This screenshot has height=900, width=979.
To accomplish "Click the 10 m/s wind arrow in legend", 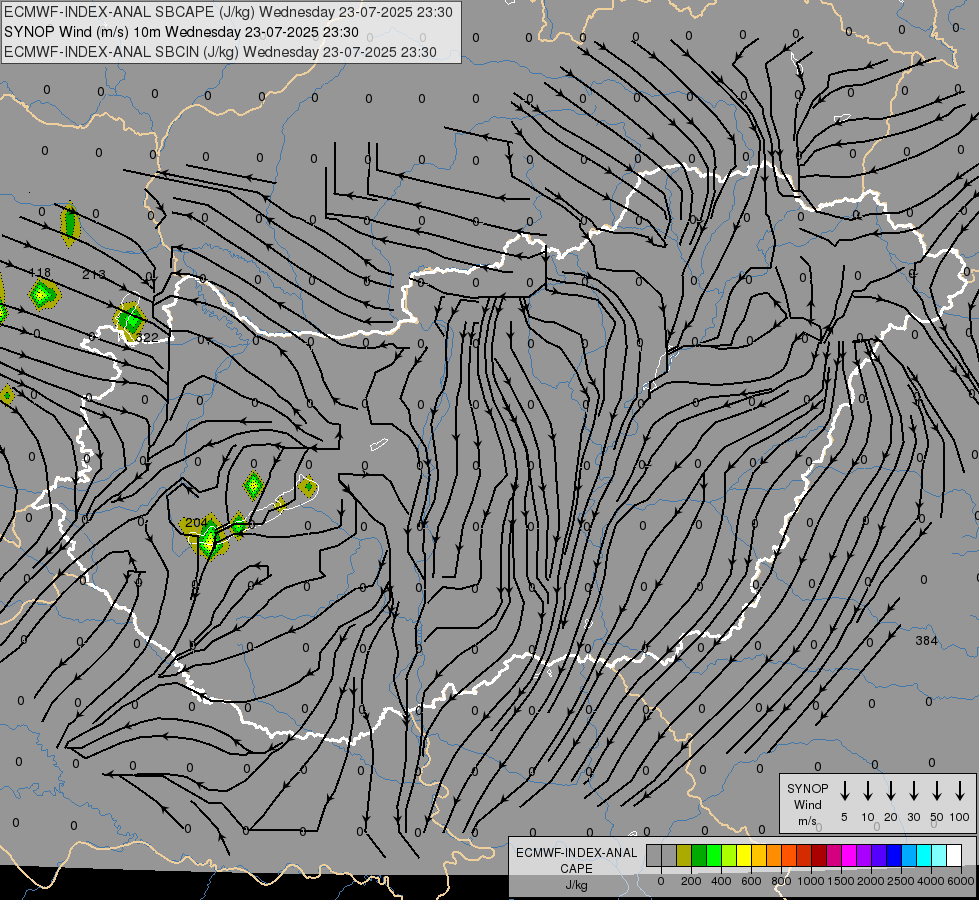I will (x=867, y=791).
